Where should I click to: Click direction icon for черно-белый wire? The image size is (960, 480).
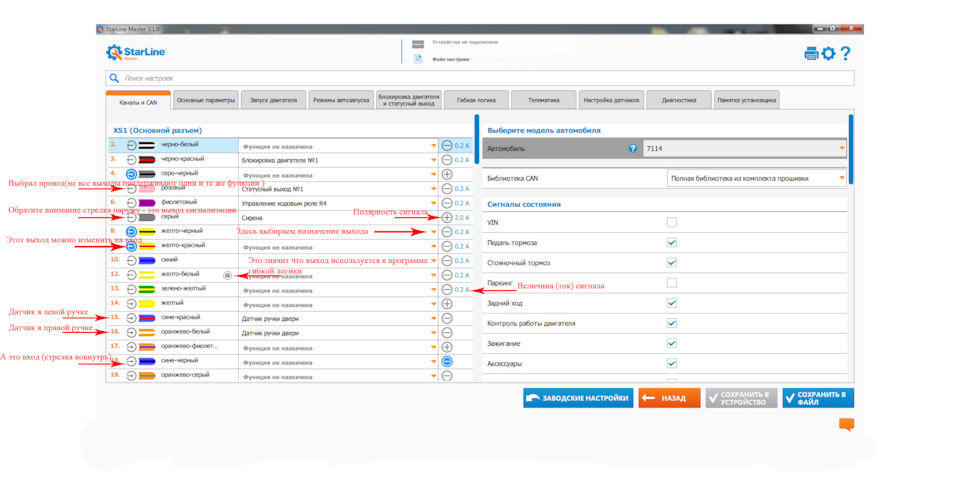pos(131,146)
